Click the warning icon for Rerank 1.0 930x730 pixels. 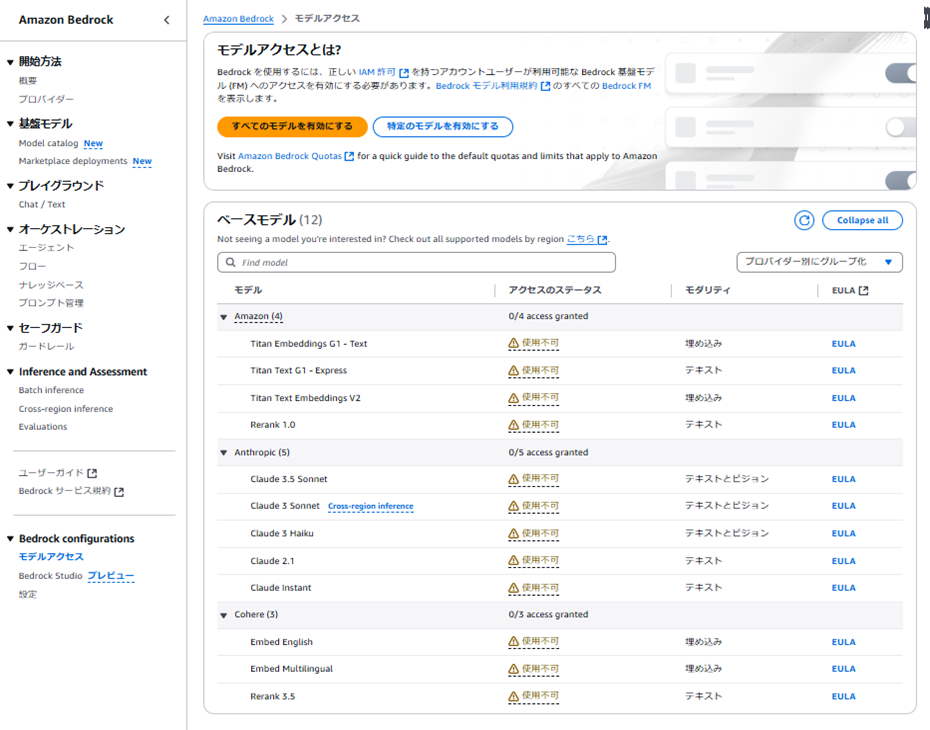(514, 425)
